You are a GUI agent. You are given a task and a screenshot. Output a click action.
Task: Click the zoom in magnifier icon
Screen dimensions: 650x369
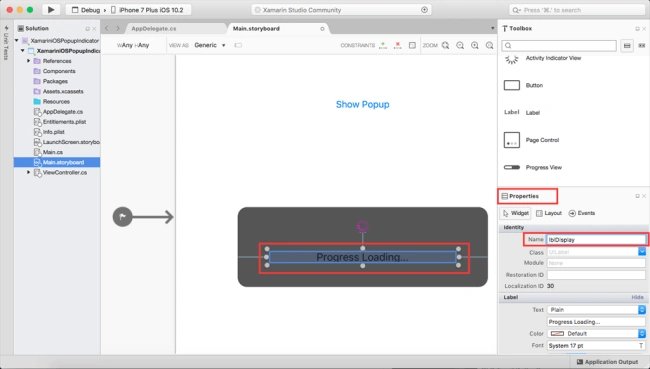(x=475, y=45)
